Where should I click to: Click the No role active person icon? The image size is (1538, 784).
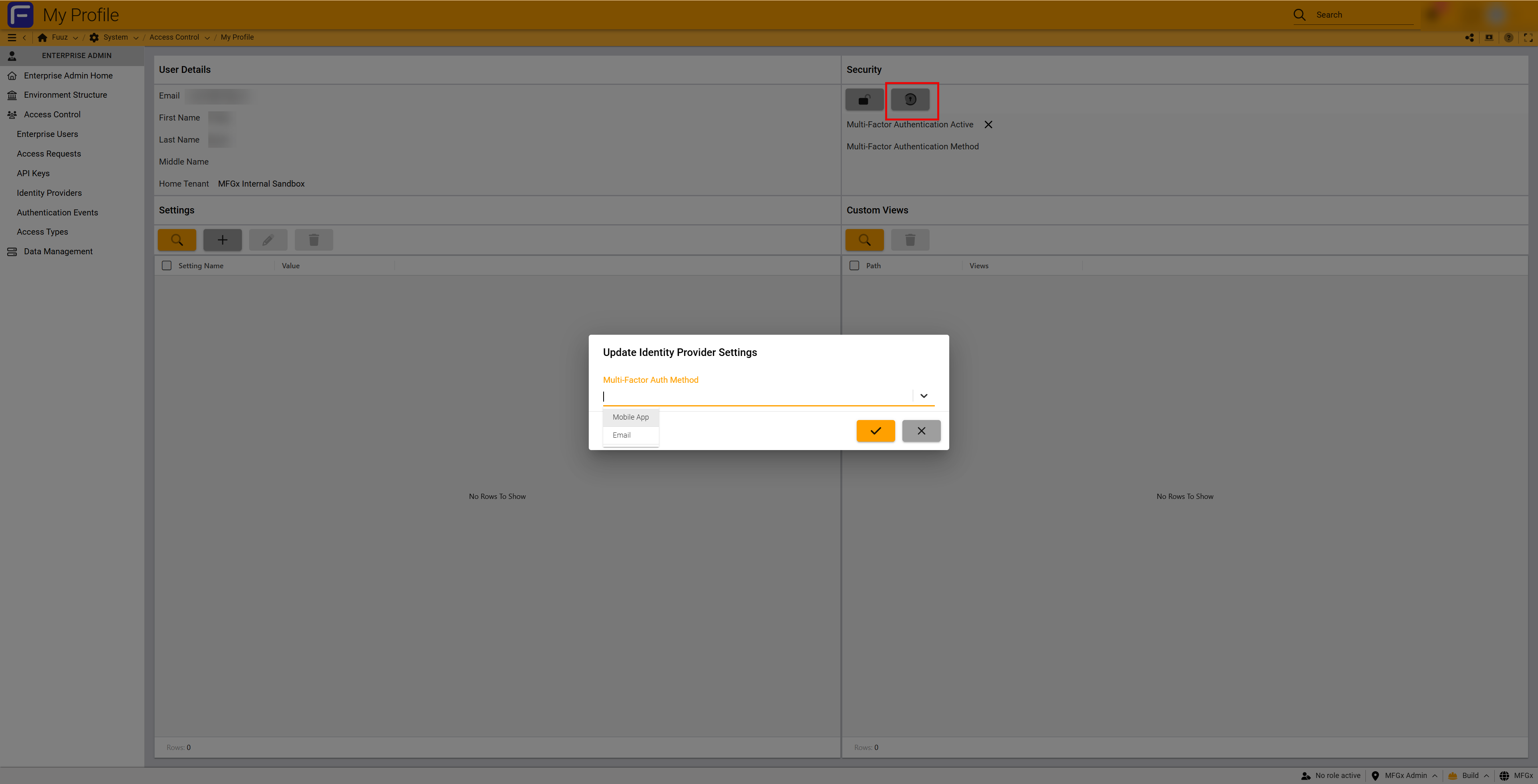click(x=1306, y=776)
